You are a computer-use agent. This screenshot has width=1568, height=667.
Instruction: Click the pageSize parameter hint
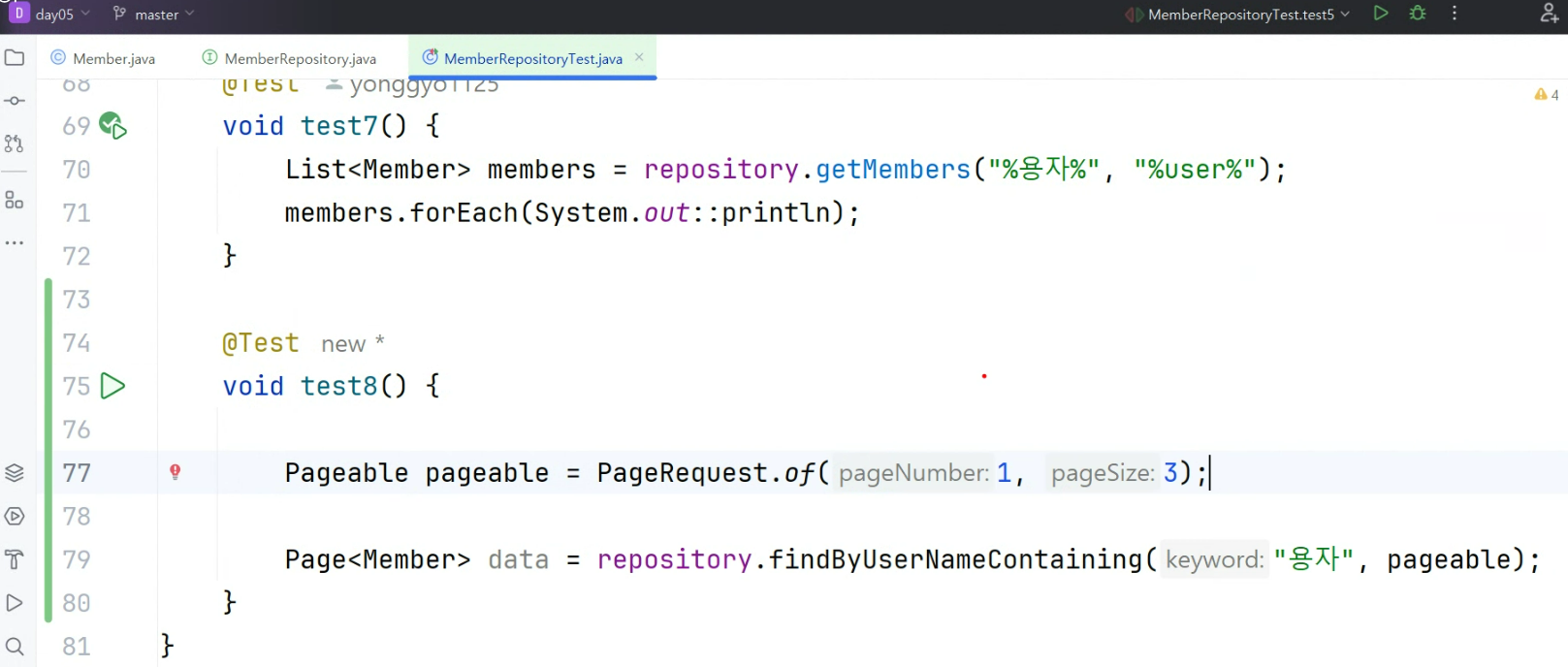[1104, 473]
